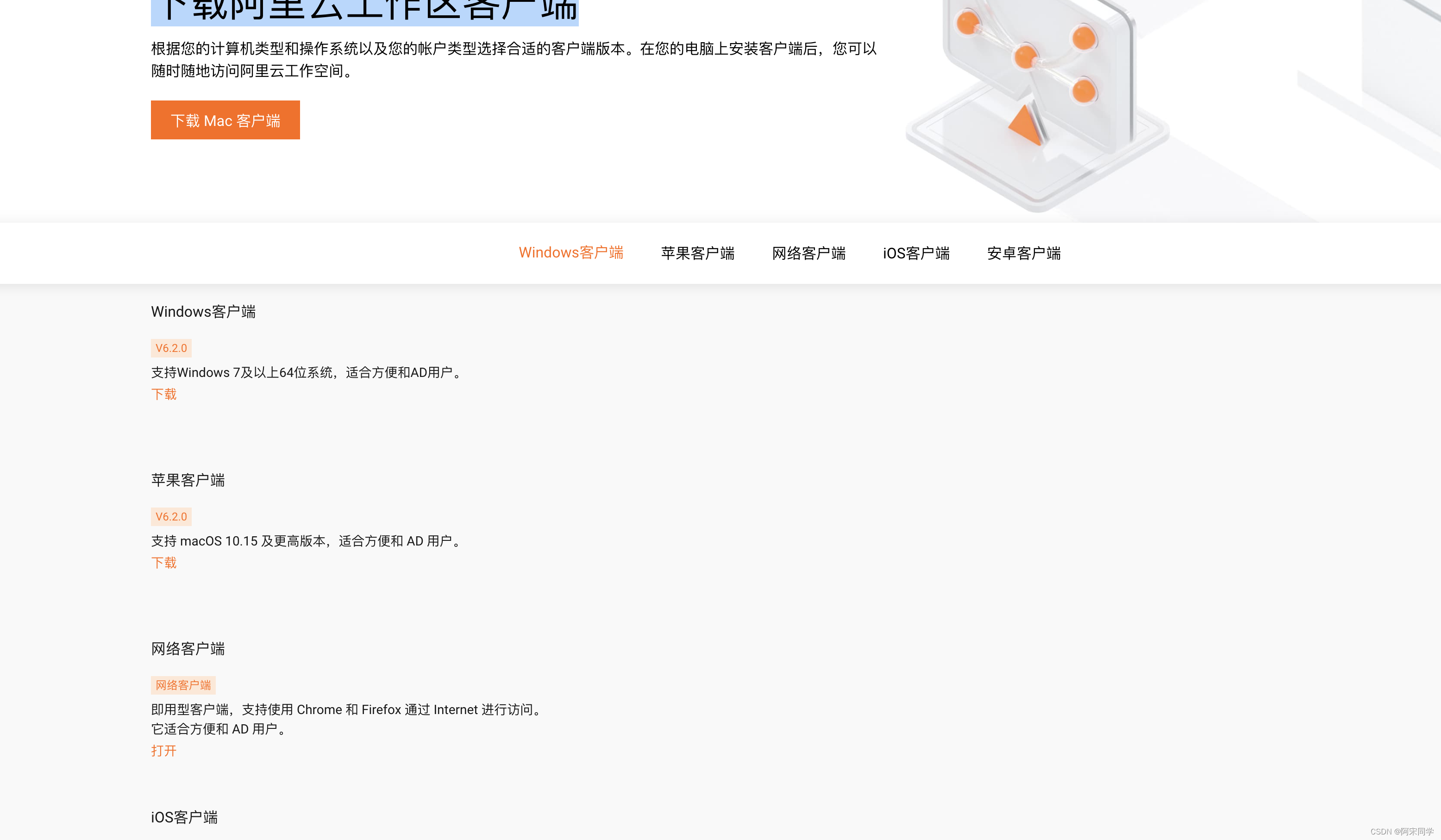The width and height of the screenshot is (1441, 840).
Task: Click V6.2.0 badge under Windows客户端 heading
Action: coord(171,348)
